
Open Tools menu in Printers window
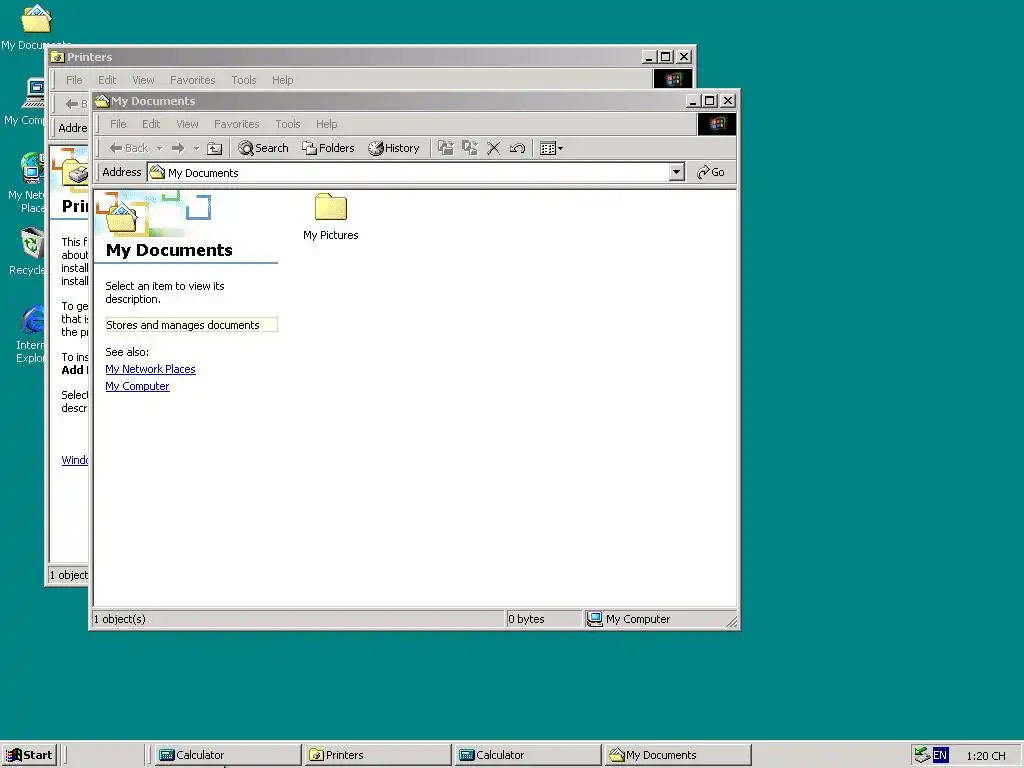pyautogui.click(x=244, y=80)
